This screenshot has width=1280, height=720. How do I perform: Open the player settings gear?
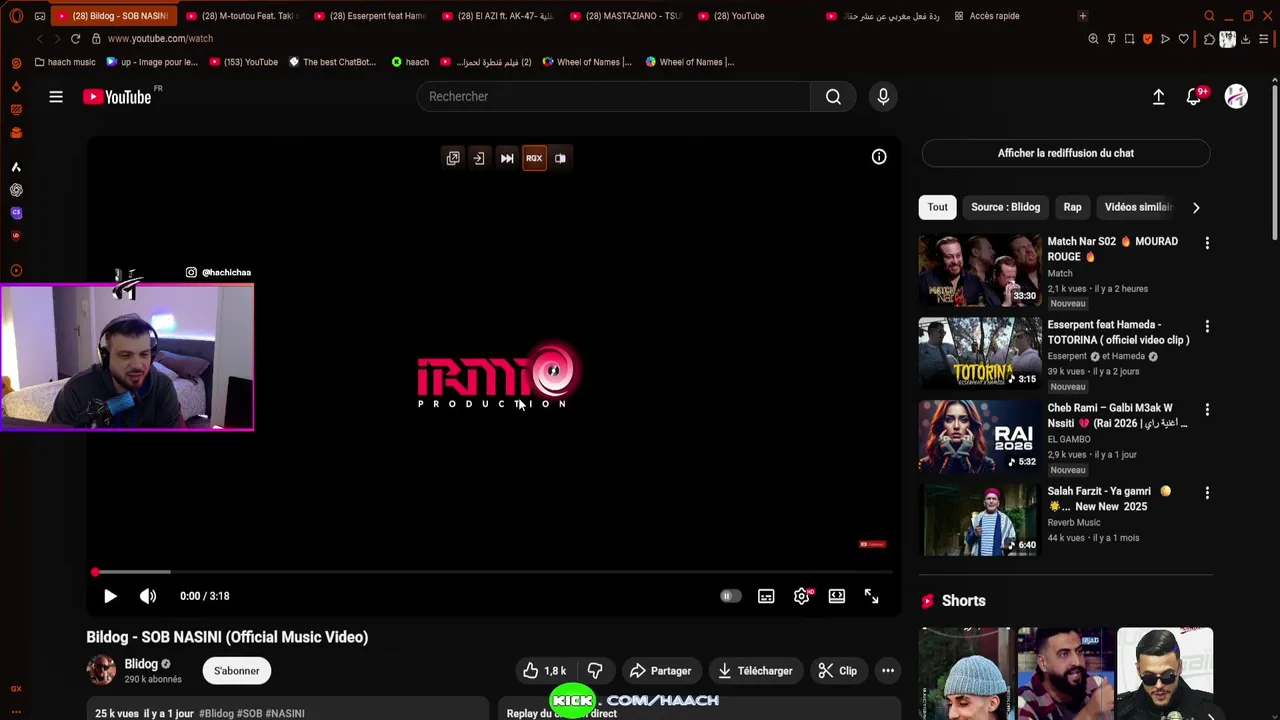[x=802, y=596]
